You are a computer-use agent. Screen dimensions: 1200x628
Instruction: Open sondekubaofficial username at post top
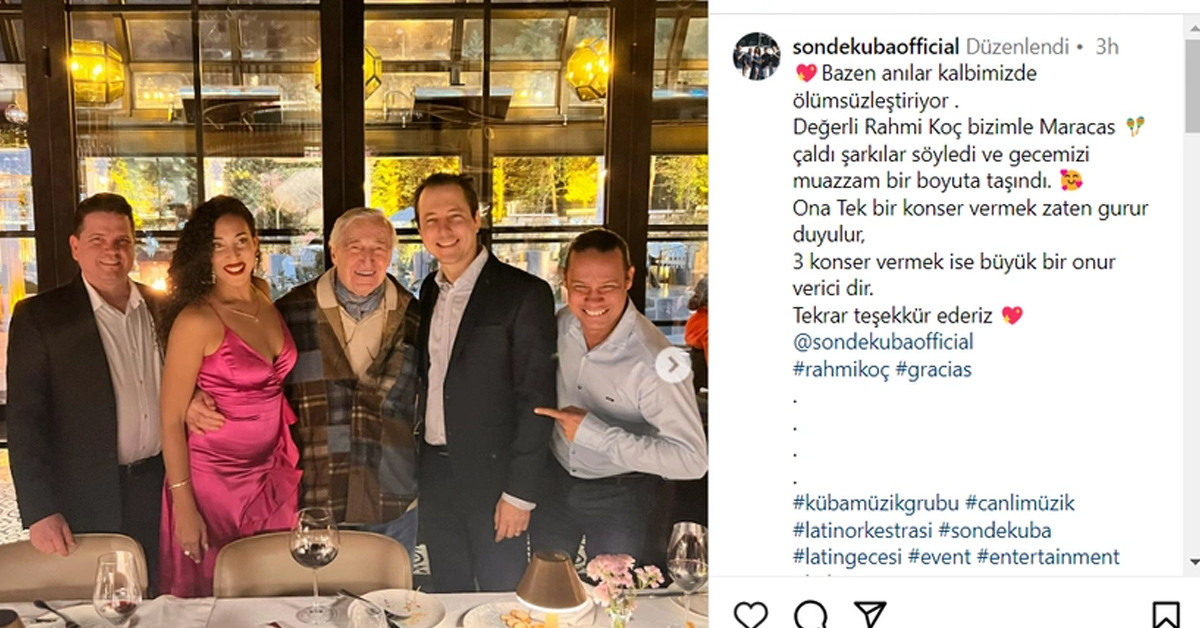pos(875,47)
